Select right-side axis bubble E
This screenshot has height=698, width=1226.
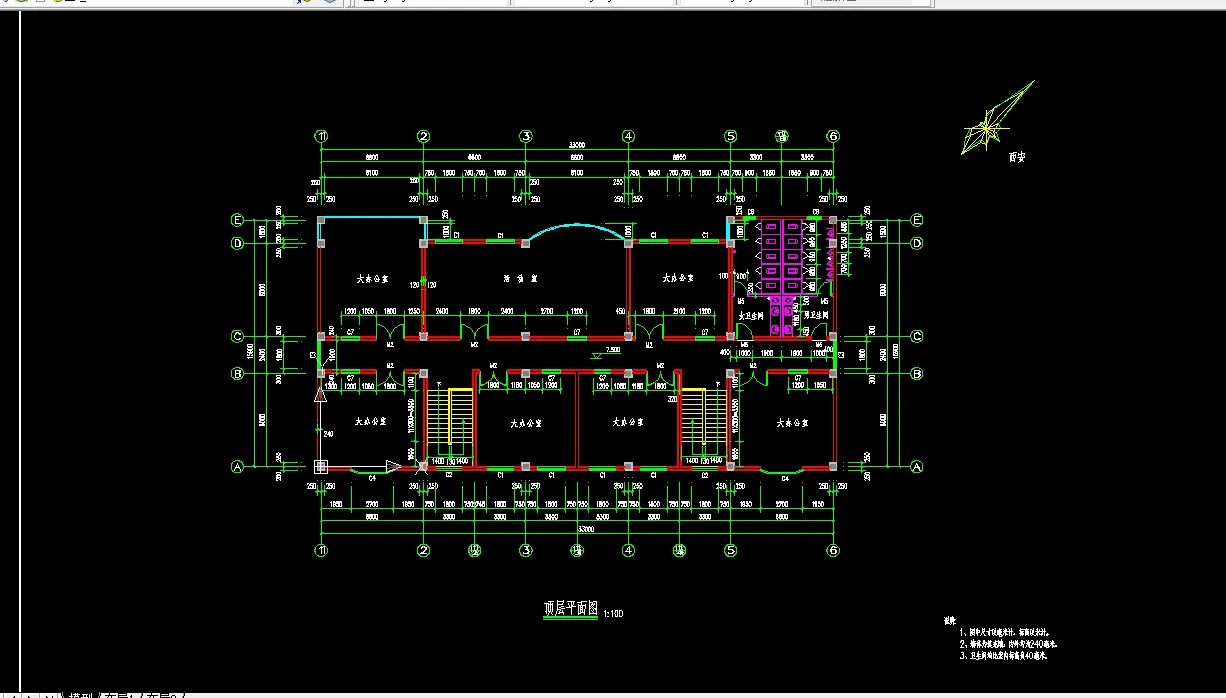[x=916, y=220]
